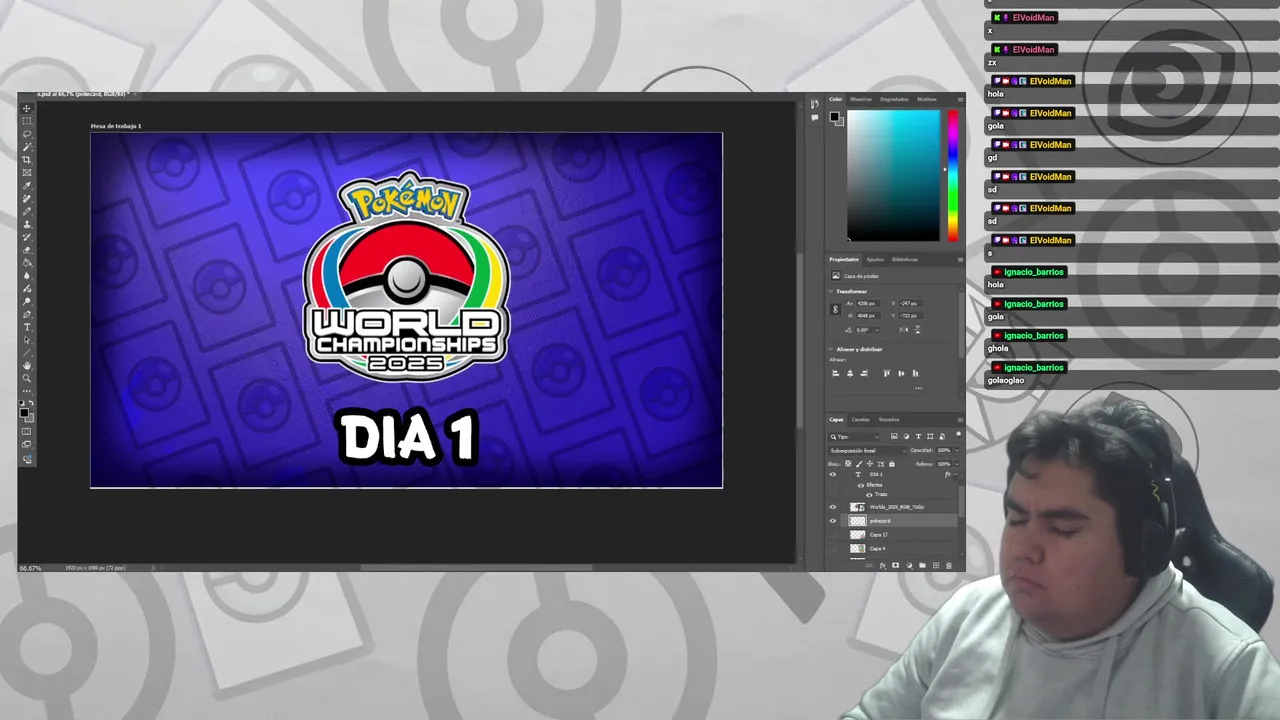Switch to the Motivos tab

pos(927,99)
